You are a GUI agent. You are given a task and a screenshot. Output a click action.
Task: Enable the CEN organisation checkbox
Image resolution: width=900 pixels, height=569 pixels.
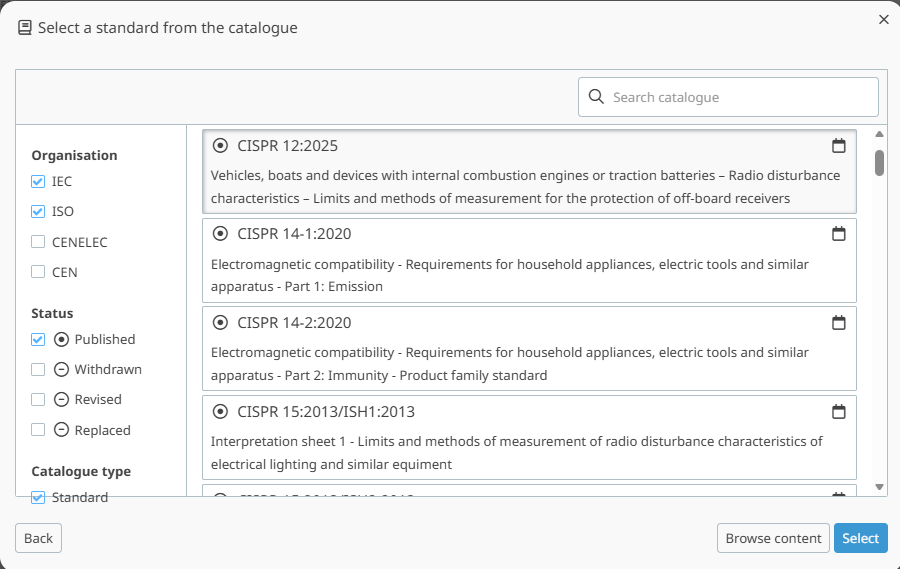38,272
